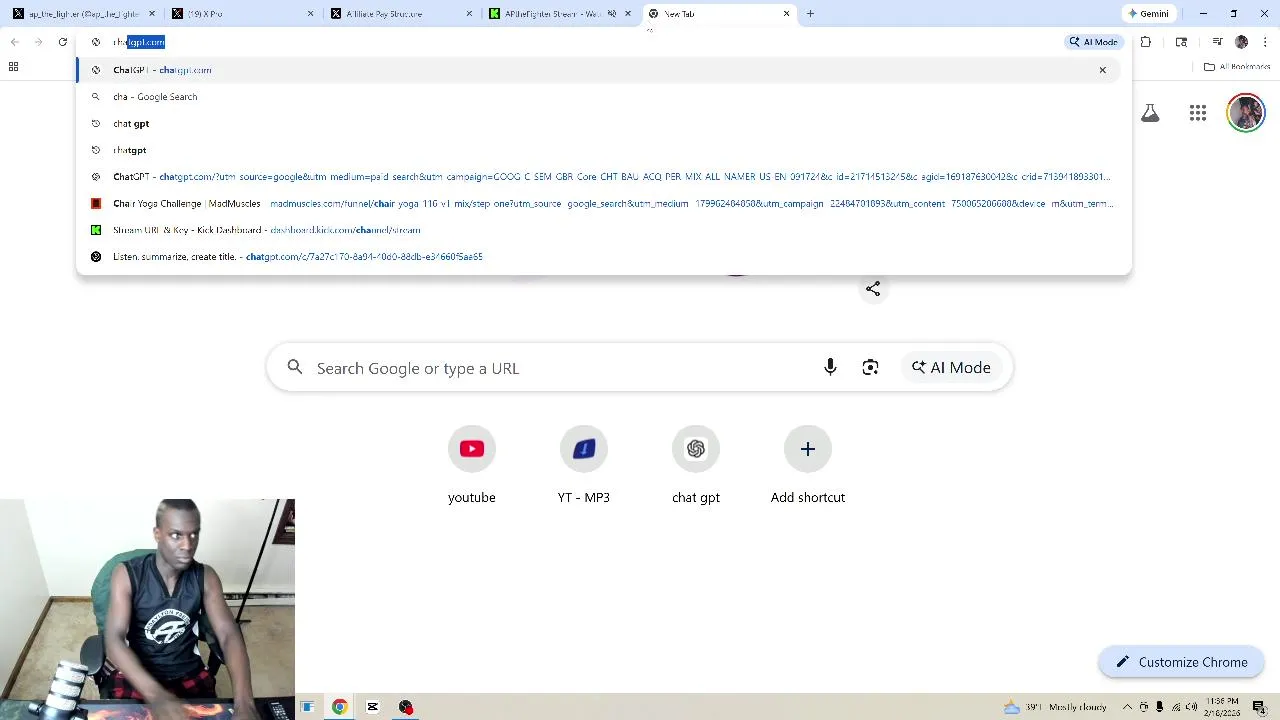The width and height of the screenshot is (1280, 720).
Task: Open the chat gpt shortcut
Action: (696, 466)
